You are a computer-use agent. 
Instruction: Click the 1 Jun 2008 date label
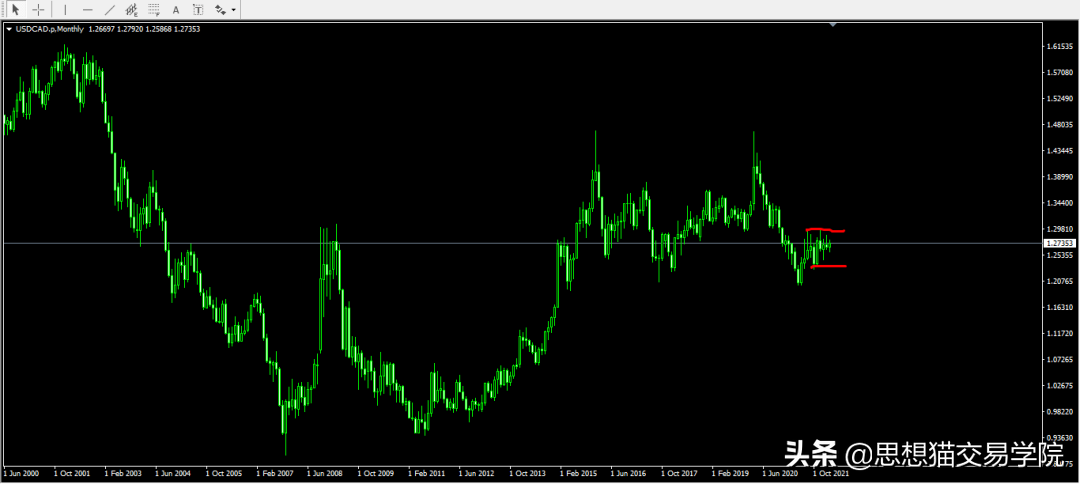[x=324, y=474]
